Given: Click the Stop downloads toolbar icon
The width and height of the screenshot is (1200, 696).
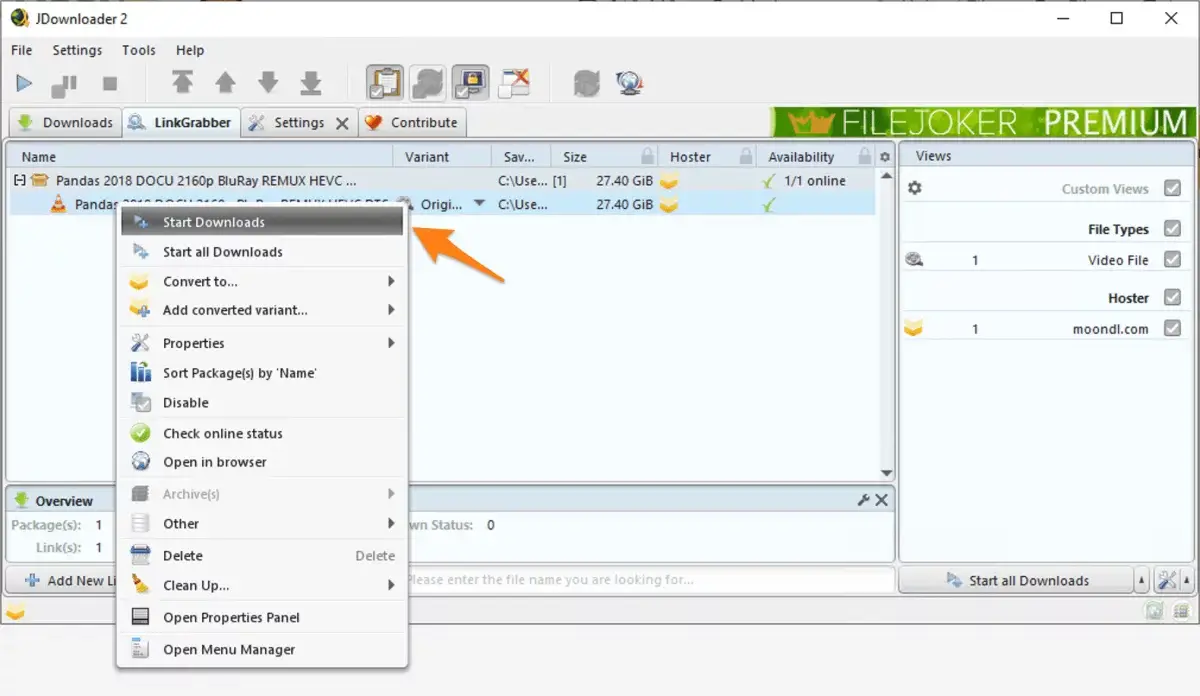Looking at the screenshot, I should (110, 84).
